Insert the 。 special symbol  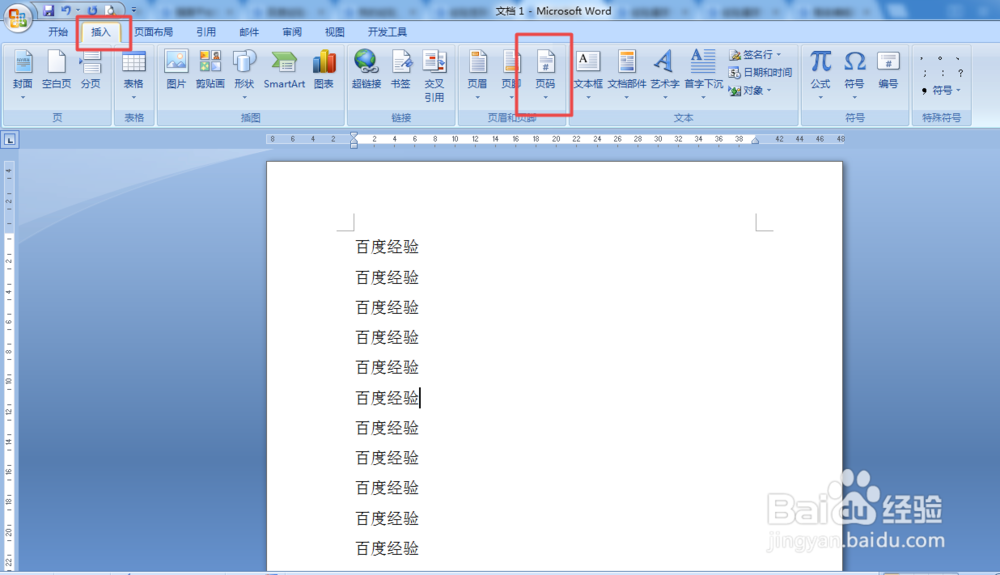940,57
